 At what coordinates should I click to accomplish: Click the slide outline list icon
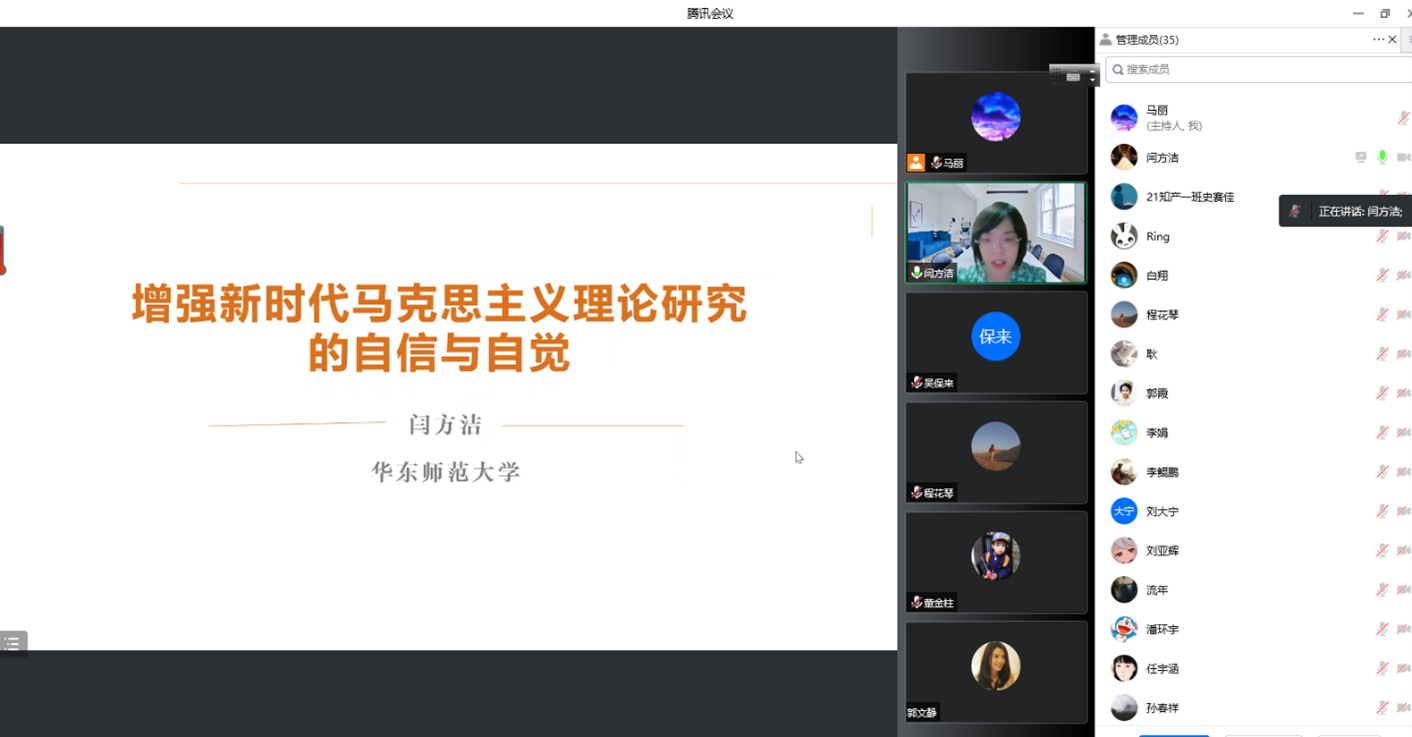pyautogui.click(x=12, y=643)
